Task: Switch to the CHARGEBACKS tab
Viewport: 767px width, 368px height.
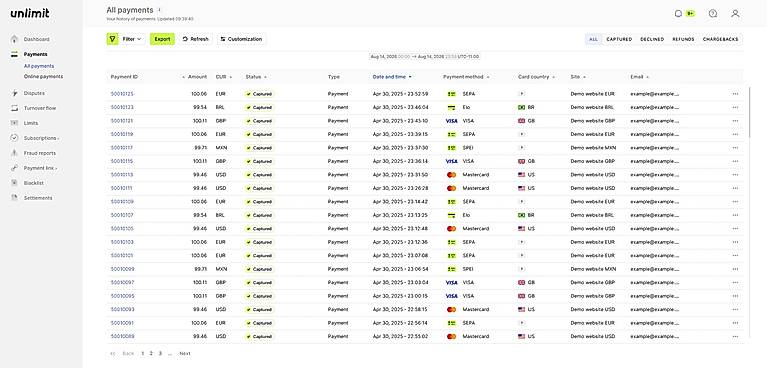Action: (x=721, y=39)
